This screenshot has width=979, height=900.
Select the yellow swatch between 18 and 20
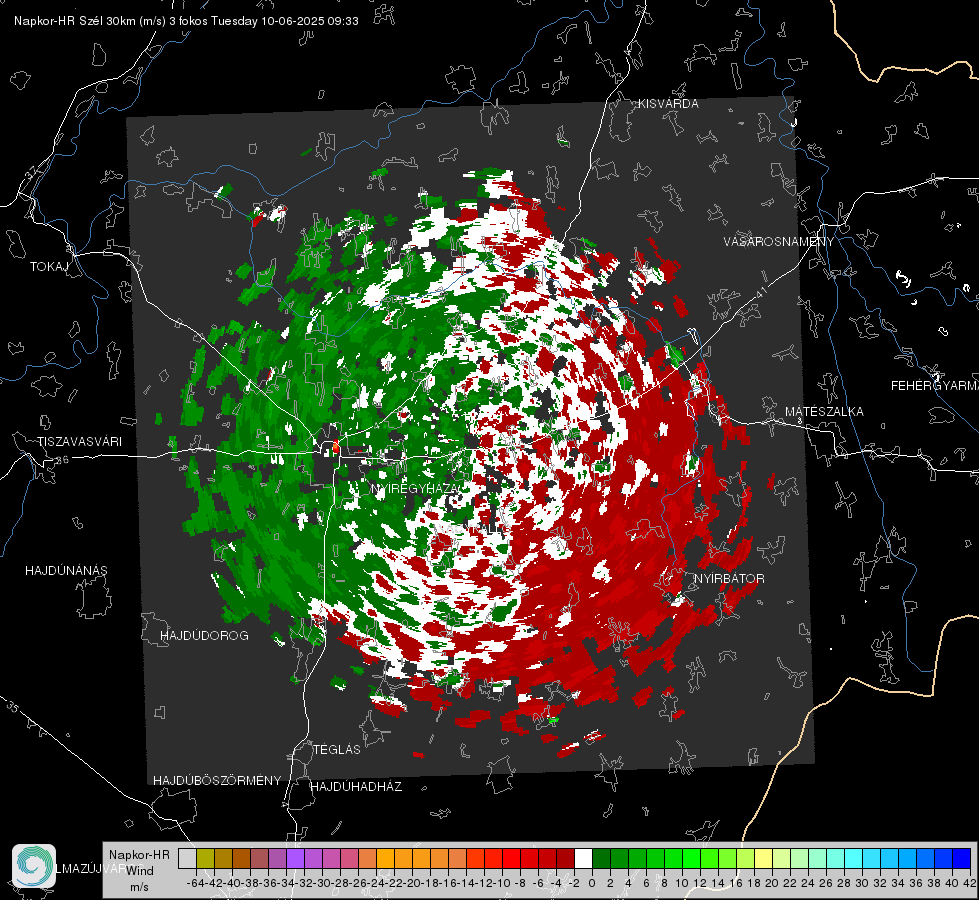coord(764,858)
